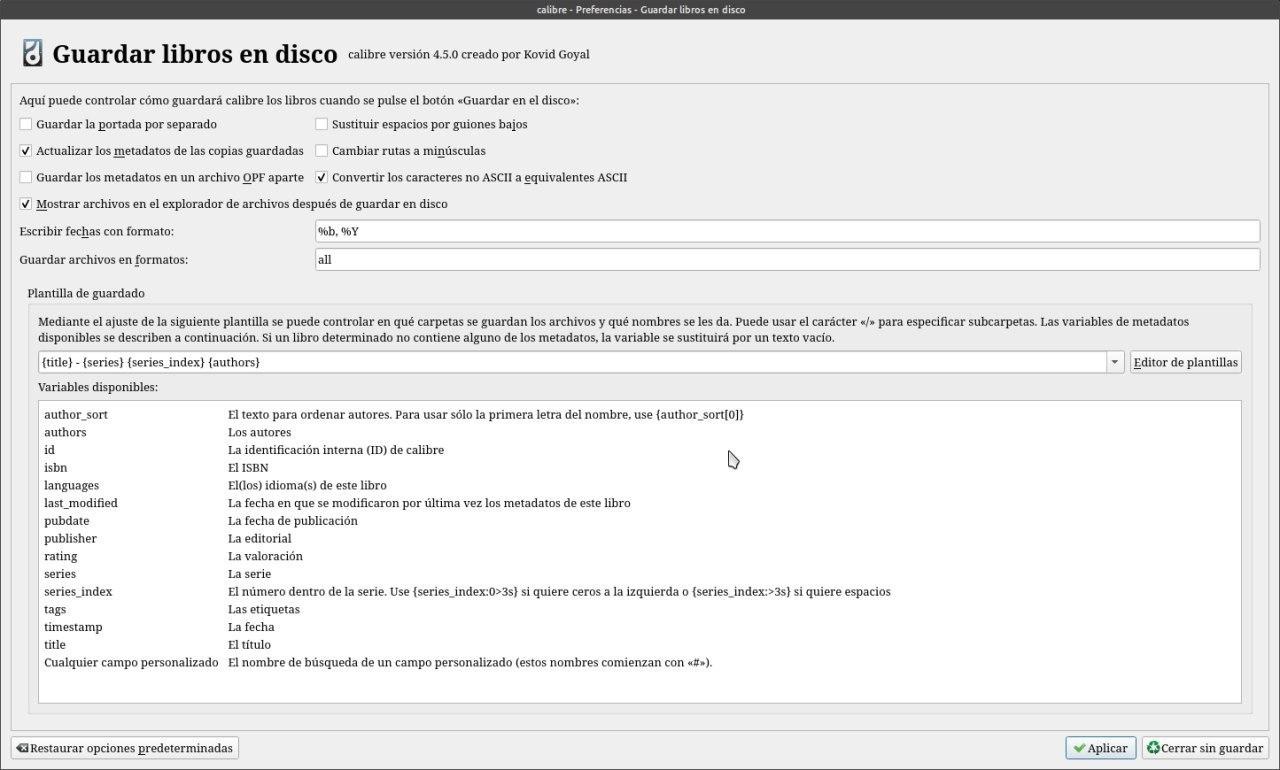This screenshot has width=1280, height=770.
Task: Select the 'isbn' variable name
Action: (x=56, y=467)
